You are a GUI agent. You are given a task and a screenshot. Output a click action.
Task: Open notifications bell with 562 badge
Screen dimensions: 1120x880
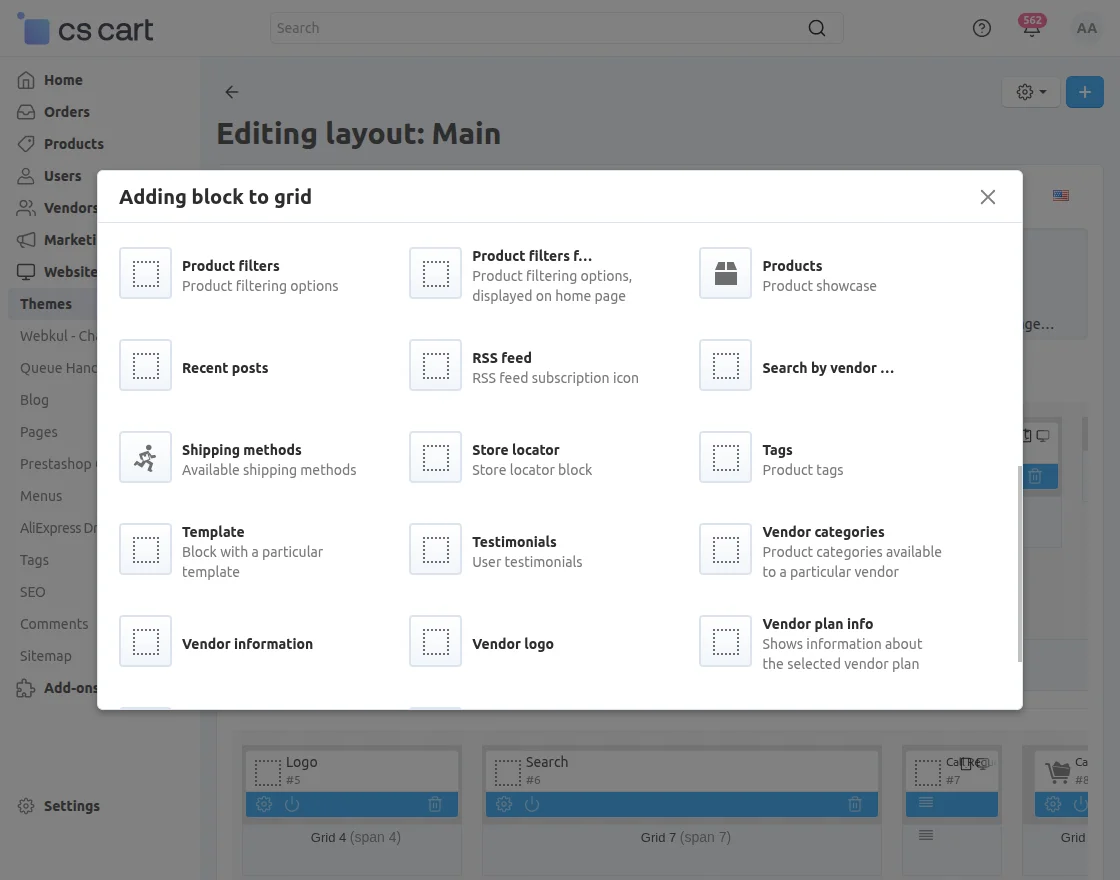[x=1031, y=28]
